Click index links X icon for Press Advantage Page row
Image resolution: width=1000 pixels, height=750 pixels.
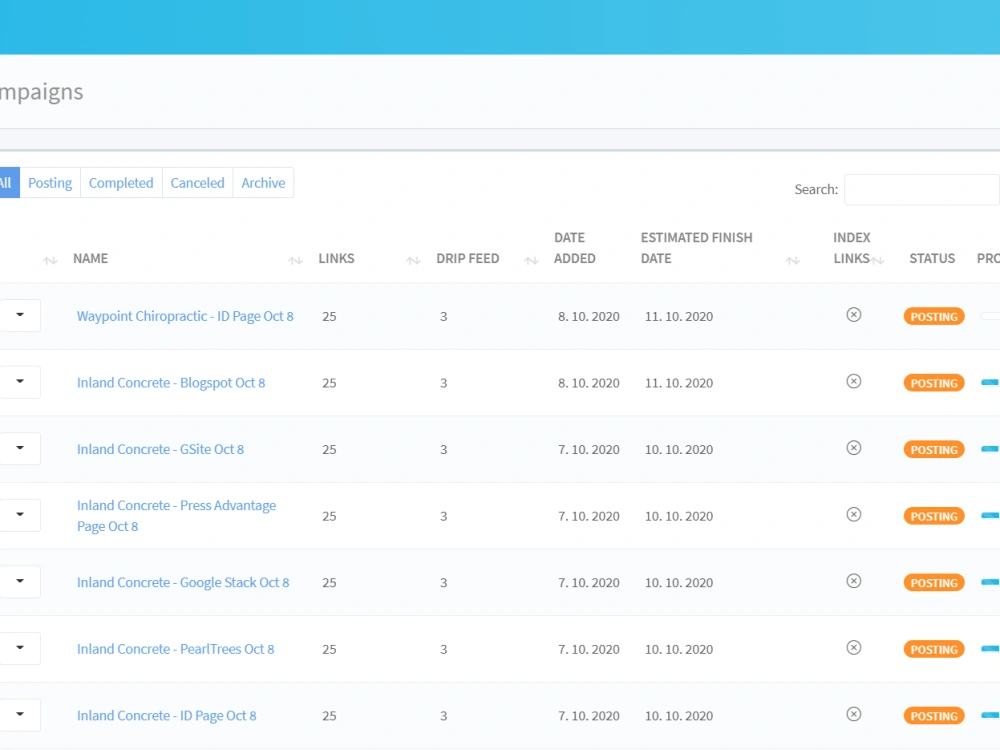(853, 515)
